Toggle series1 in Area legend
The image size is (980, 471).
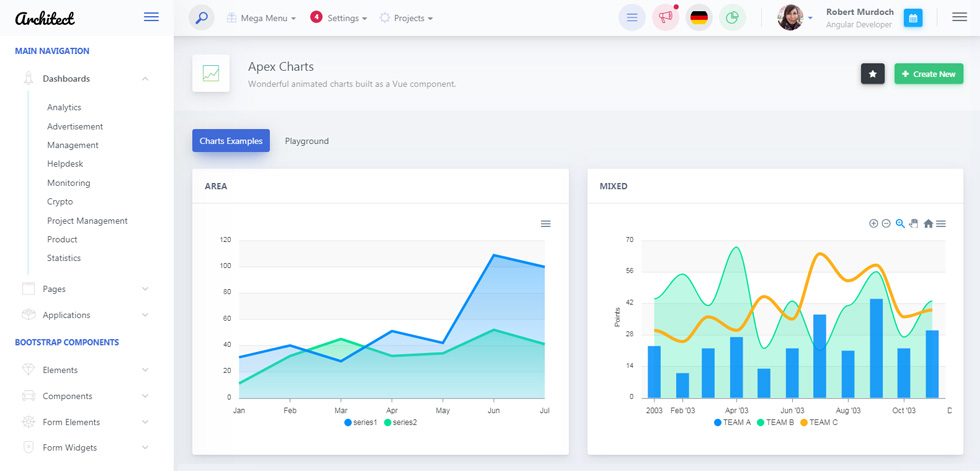pos(361,423)
